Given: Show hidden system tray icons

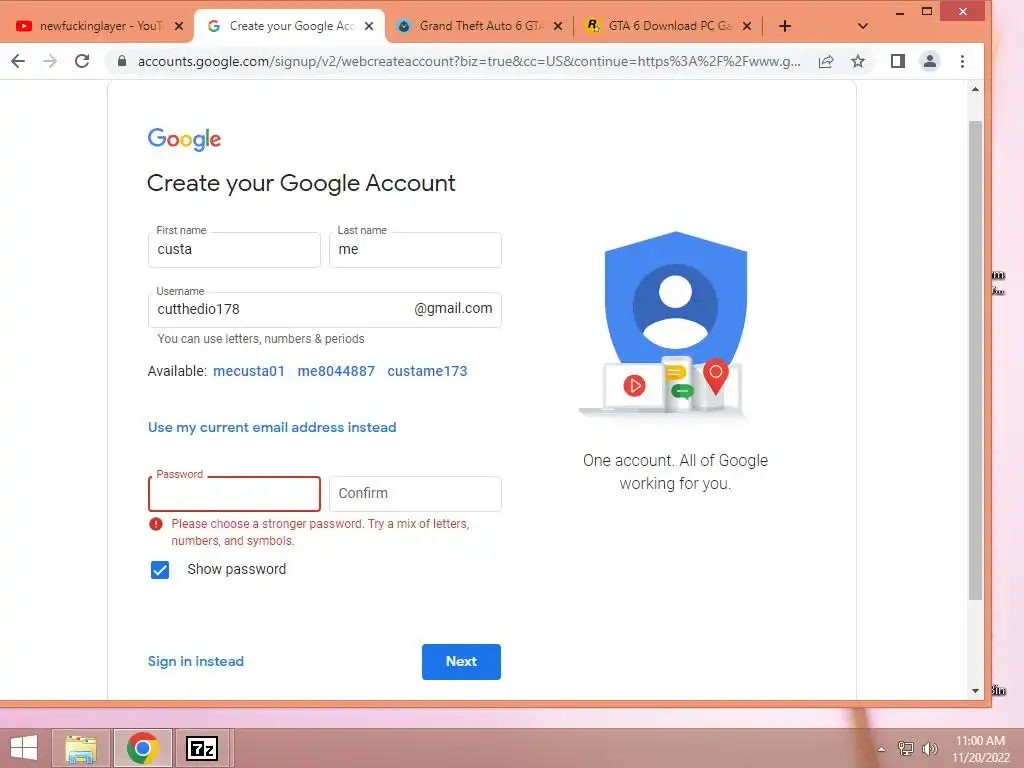Looking at the screenshot, I should (882, 748).
